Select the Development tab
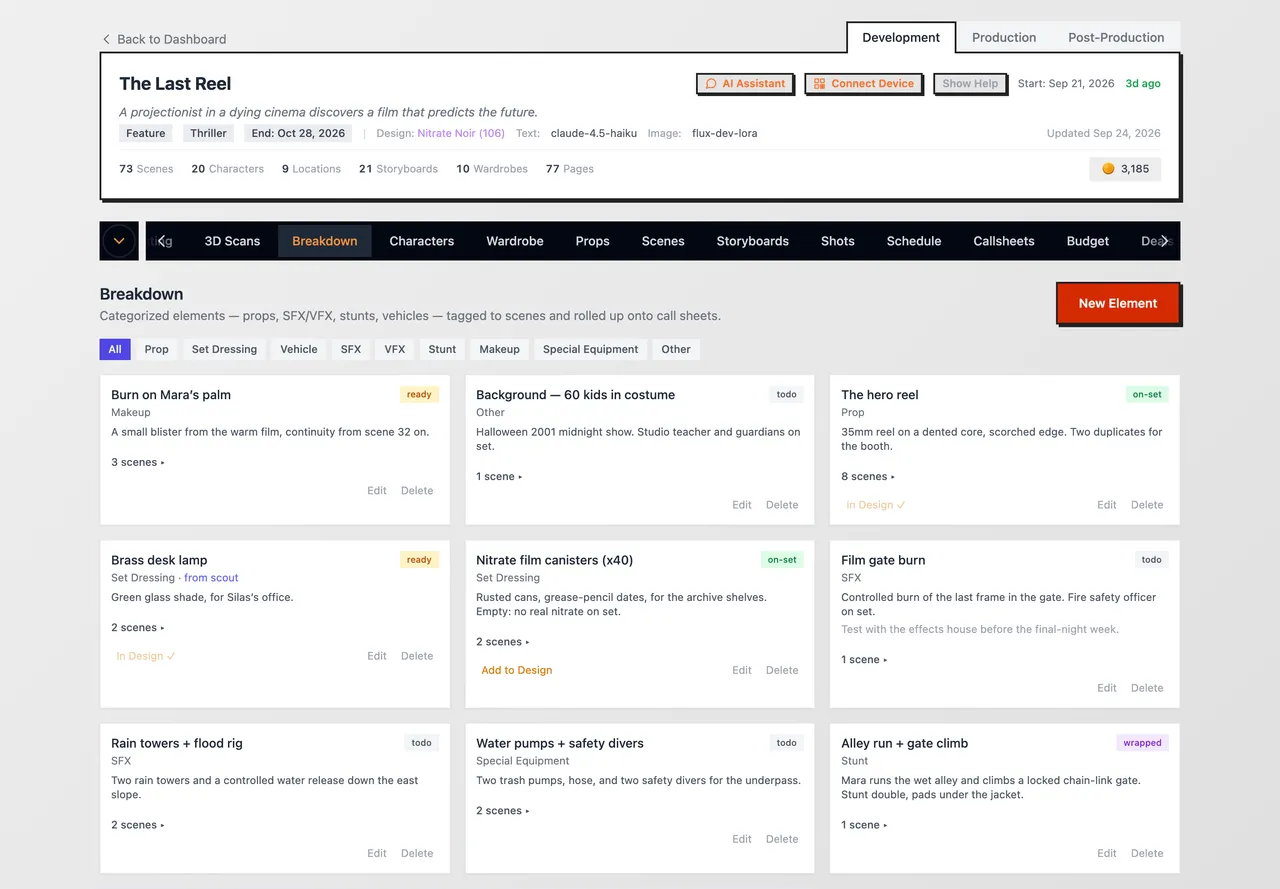Screen dimensions: 1280x889 click(901, 37)
